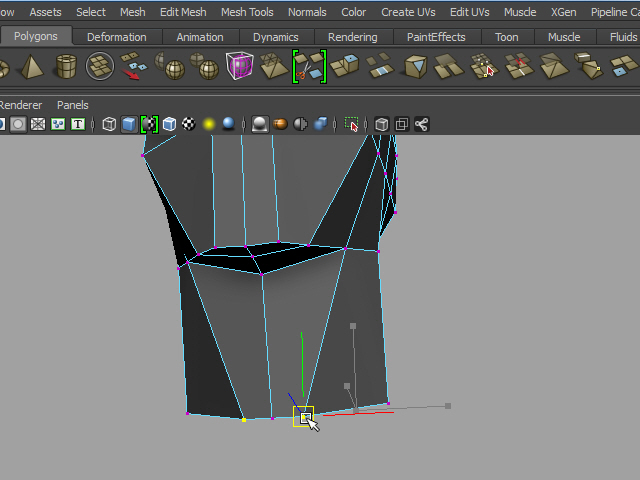Click the polygon pipe shelf icon
Viewport: 640px width, 480px height.
click(66, 68)
